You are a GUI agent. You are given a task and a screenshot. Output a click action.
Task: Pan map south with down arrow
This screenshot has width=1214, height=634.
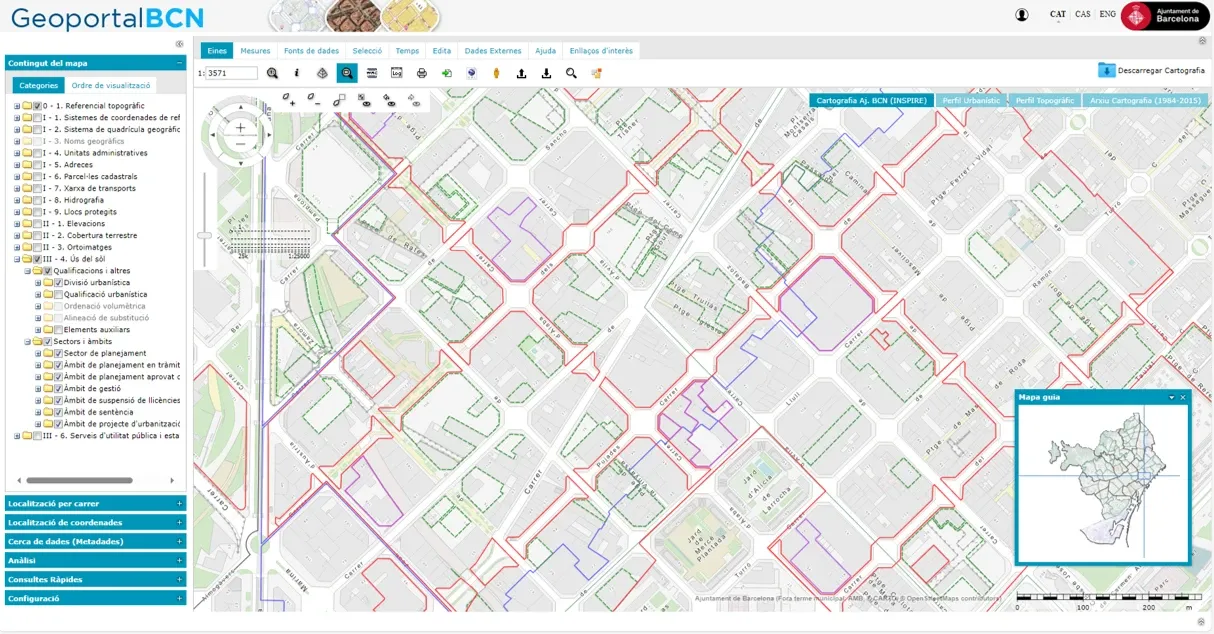pos(241,166)
